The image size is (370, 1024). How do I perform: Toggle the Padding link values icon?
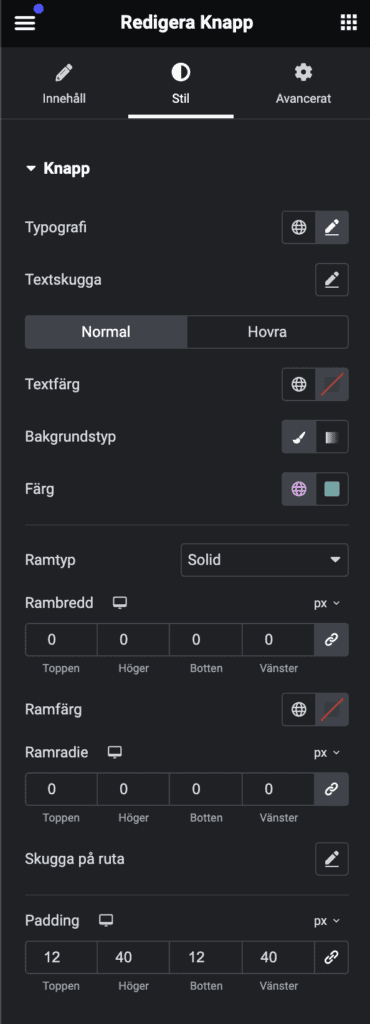[x=331, y=957]
